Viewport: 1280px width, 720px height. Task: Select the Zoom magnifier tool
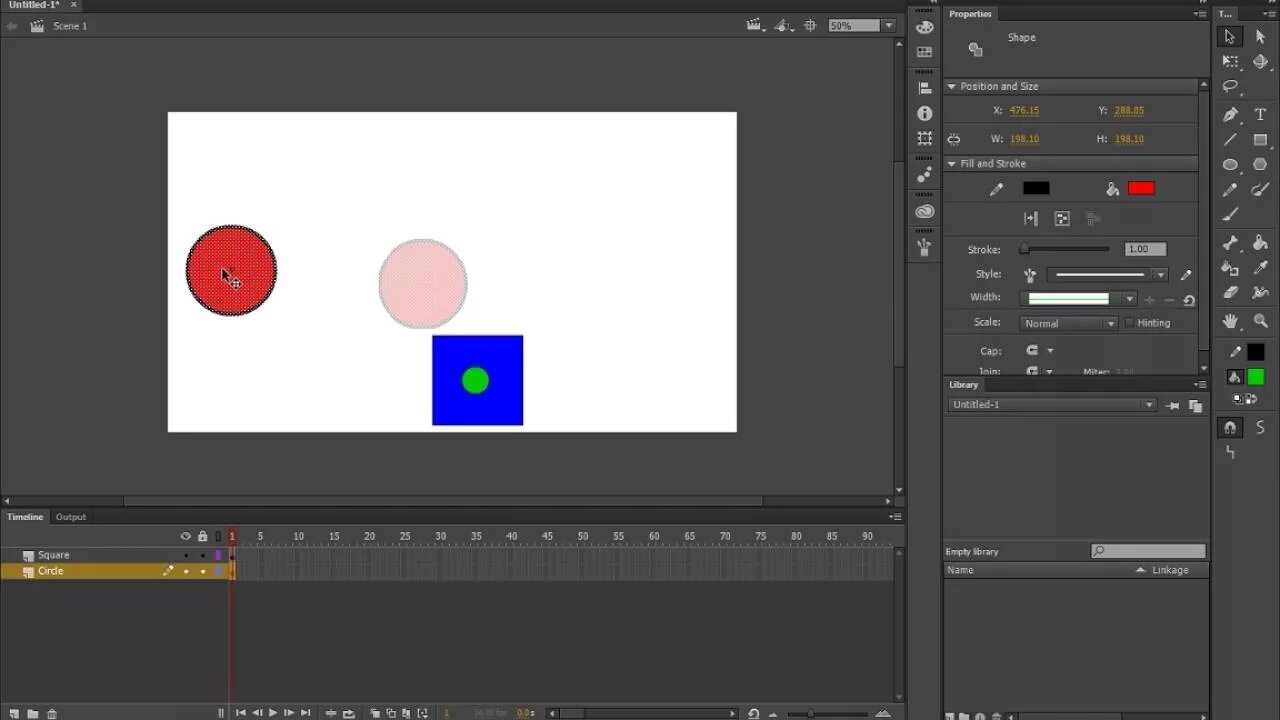[1260, 321]
